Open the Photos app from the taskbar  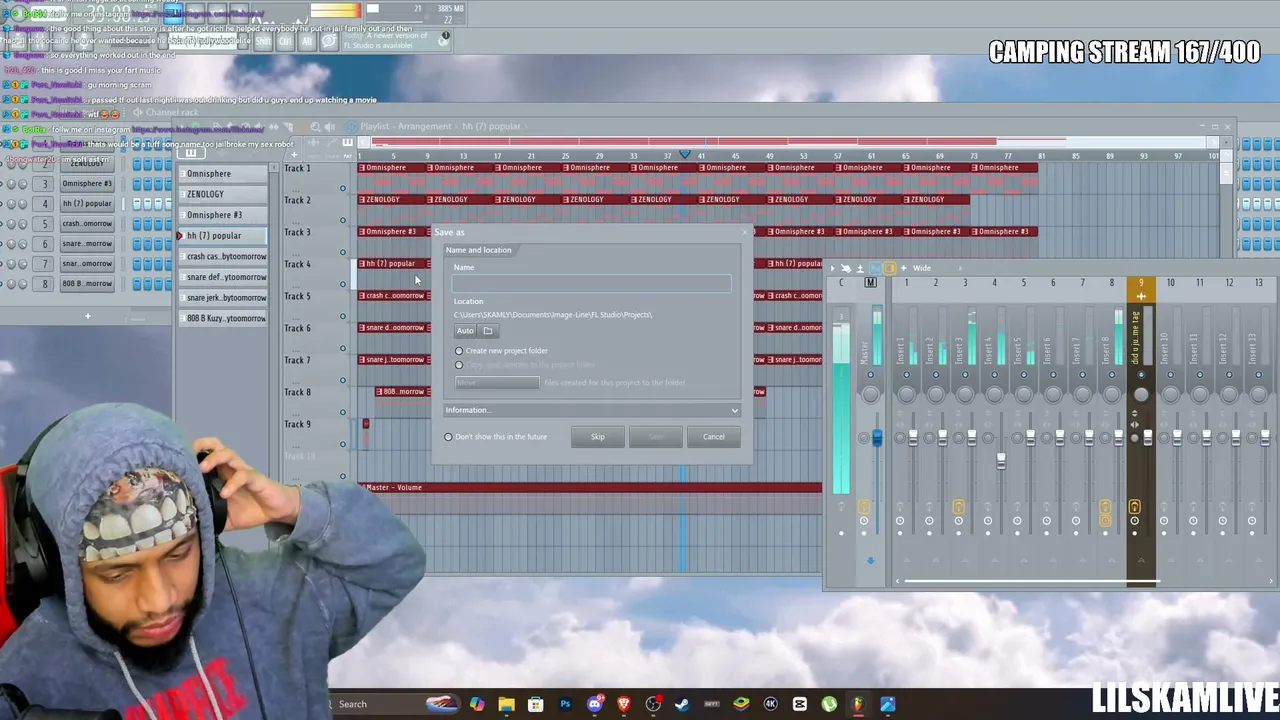click(888, 704)
